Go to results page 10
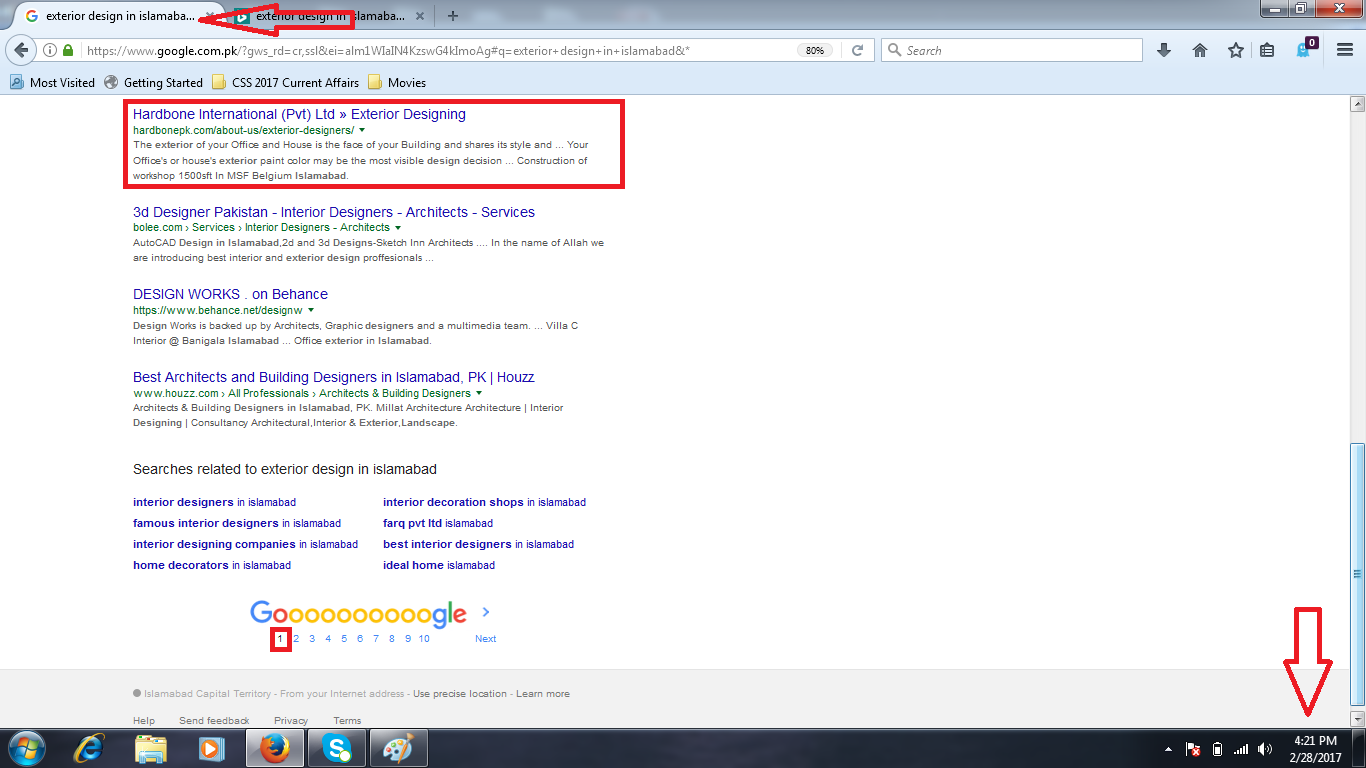Image resolution: width=1366 pixels, height=768 pixels. [x=424, y=638]
